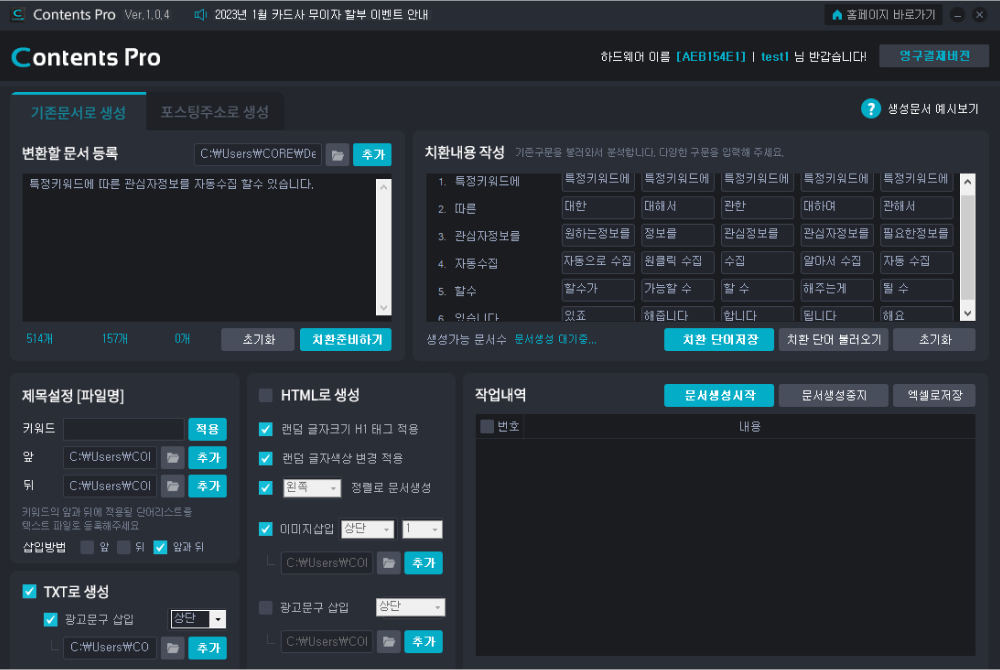The height and width of the screenshot is (670, 1000).
Task: Check the 뒤 insert method box
Action: point(124,547)
